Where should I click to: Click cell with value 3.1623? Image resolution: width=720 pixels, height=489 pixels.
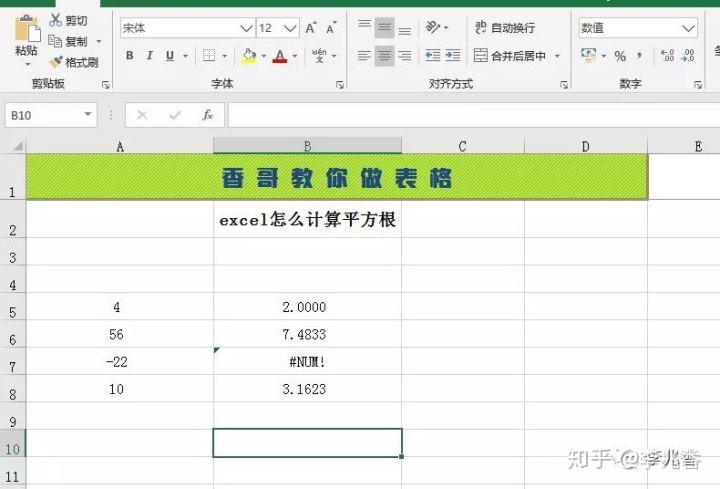pos(307,389)
